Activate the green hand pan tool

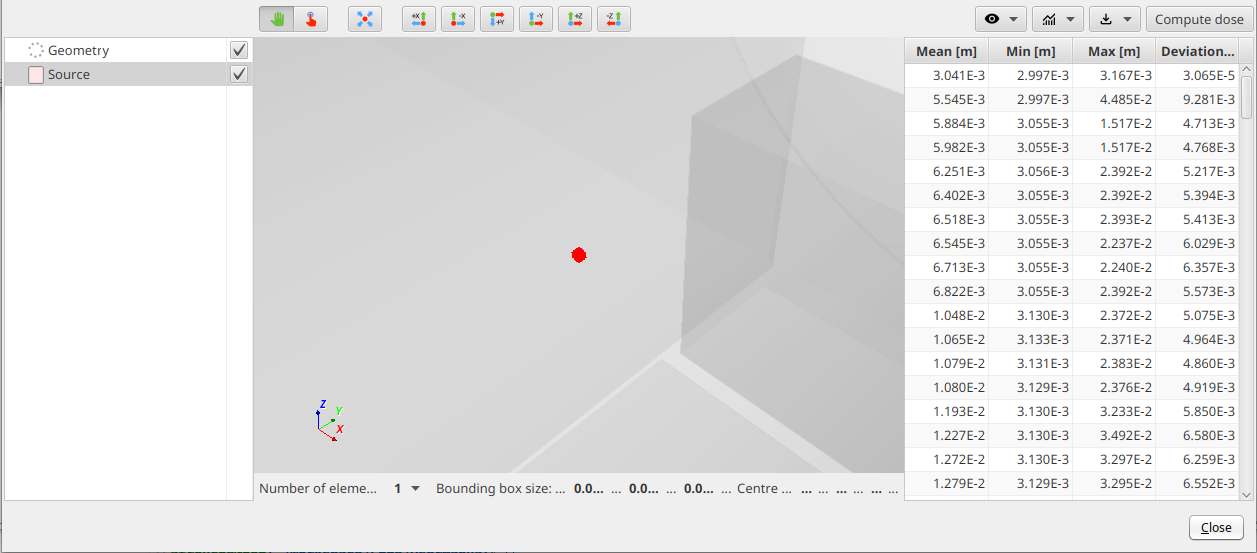pos(277,19)
